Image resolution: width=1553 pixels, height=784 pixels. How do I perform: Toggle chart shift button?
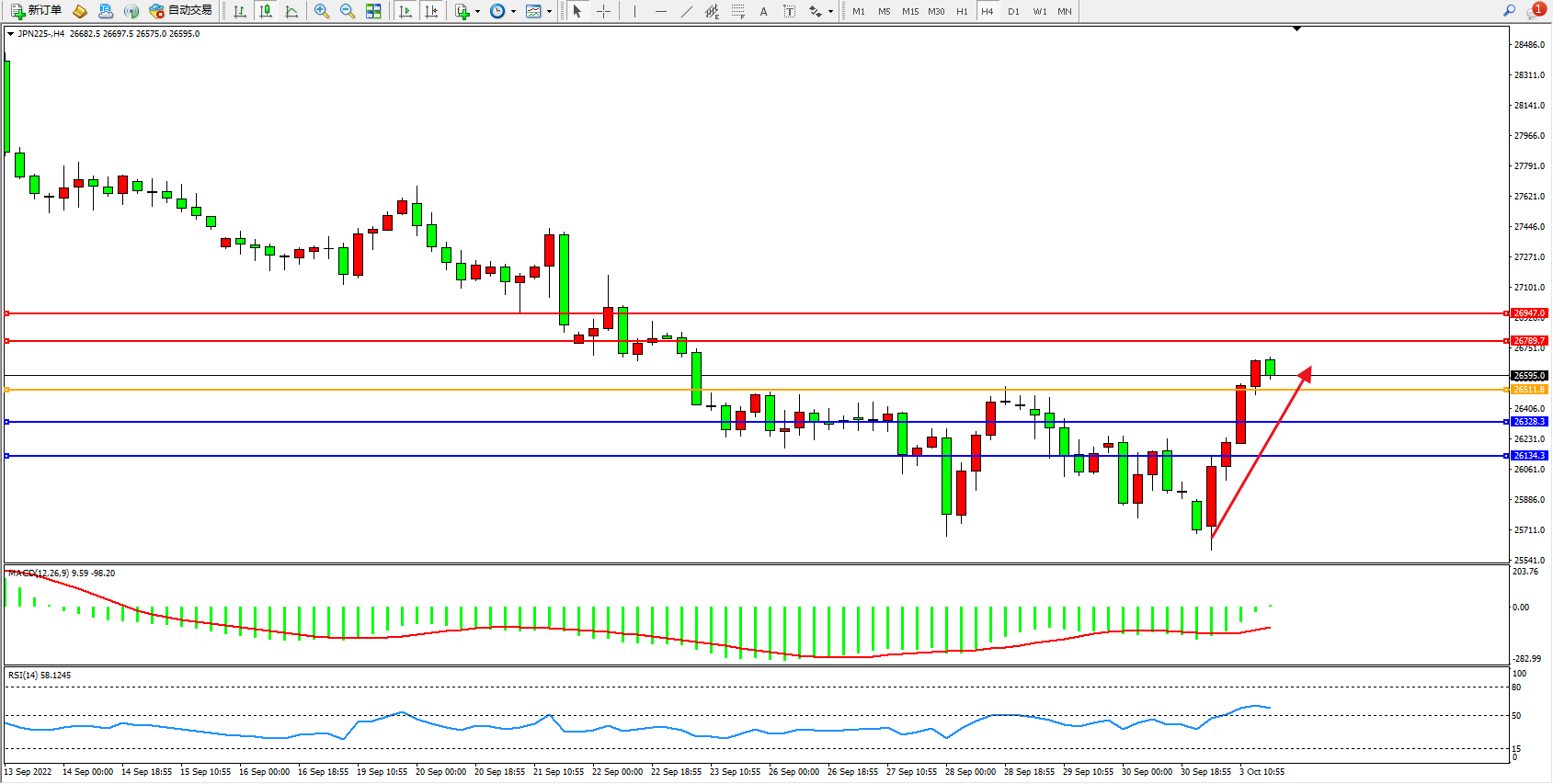[430, 11]
